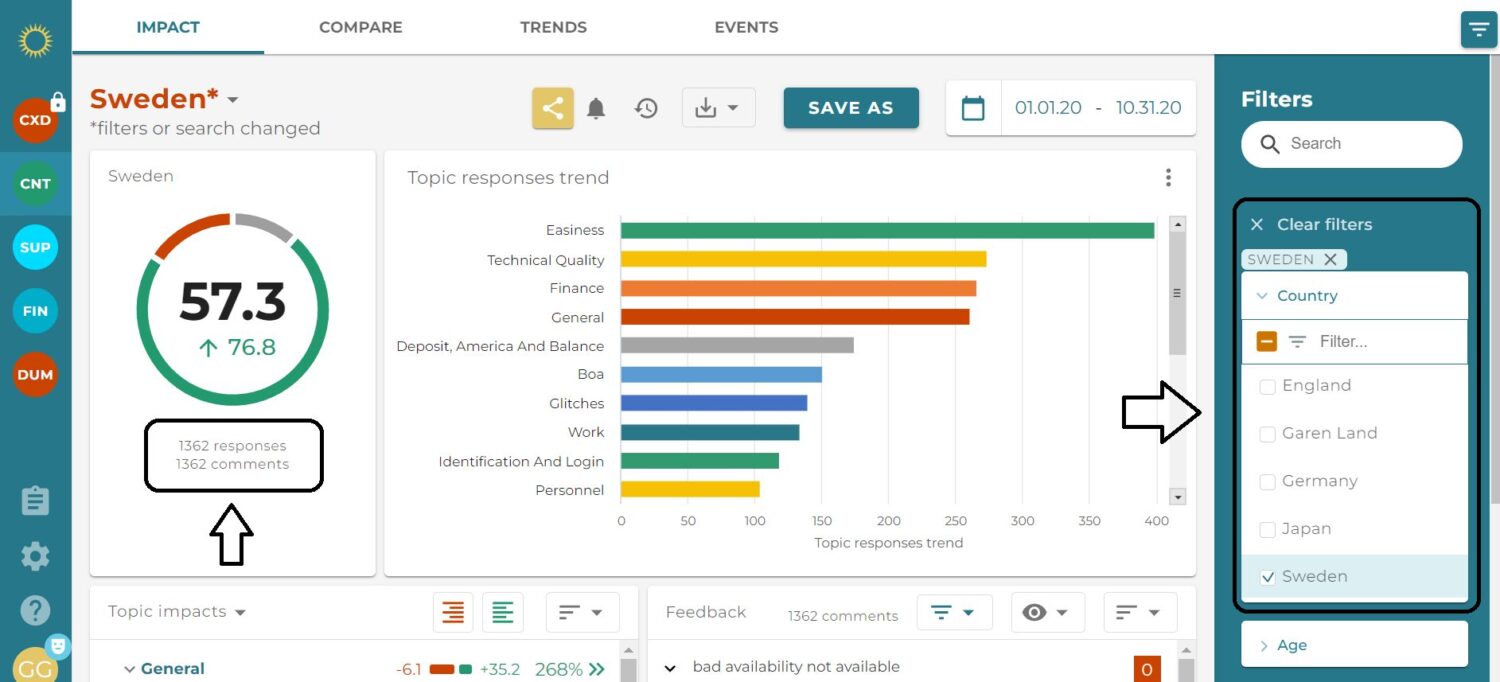The height and width of the screenshot is (682, 1500).
Task: Click the orange 0 badge on feedback comment
Action: click(x=1147, y=670)
